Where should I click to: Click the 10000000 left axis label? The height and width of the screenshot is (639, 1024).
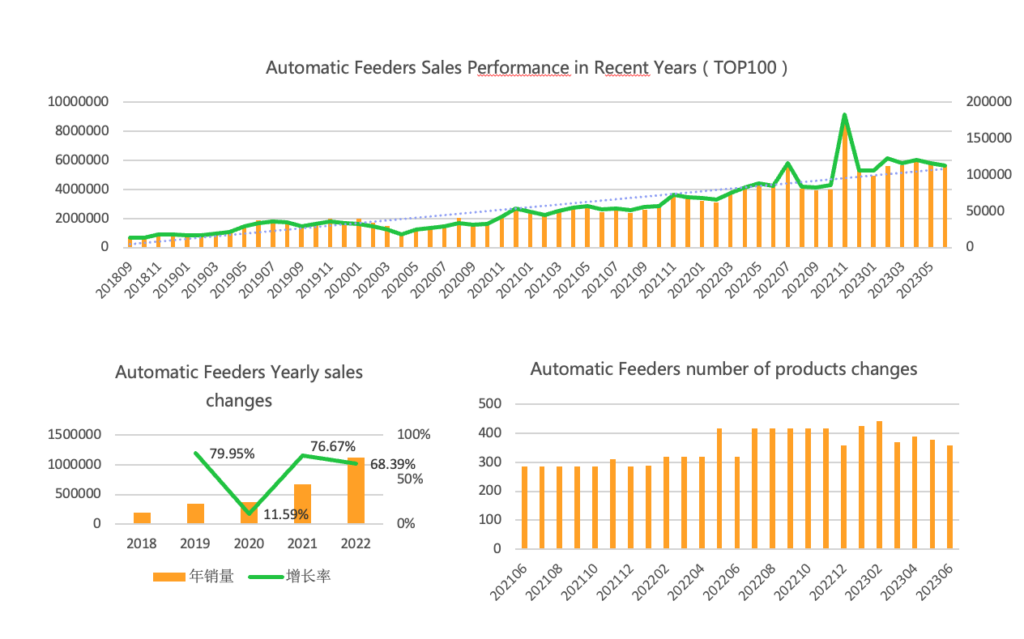click(x=78, y=102)
